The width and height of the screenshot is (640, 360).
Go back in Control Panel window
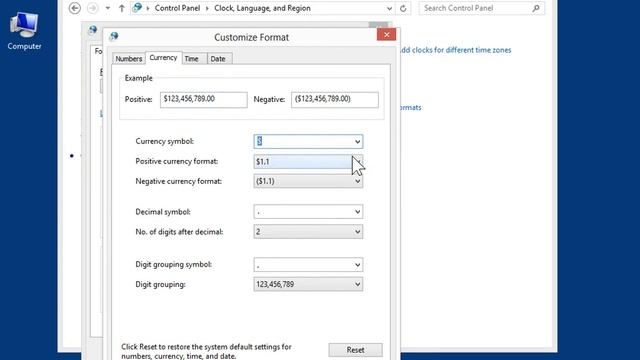pyautogui.click(x=75, y=8)
